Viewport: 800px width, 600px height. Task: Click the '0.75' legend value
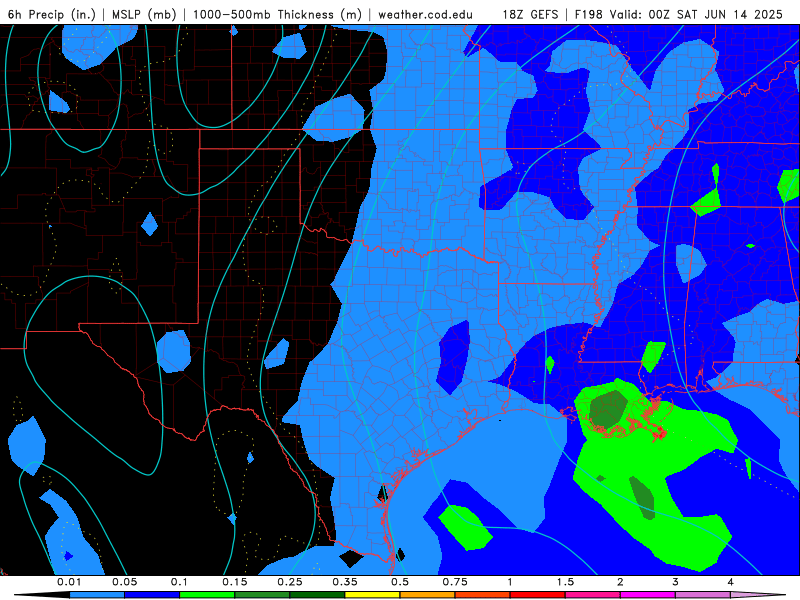[x=455, y=582]
